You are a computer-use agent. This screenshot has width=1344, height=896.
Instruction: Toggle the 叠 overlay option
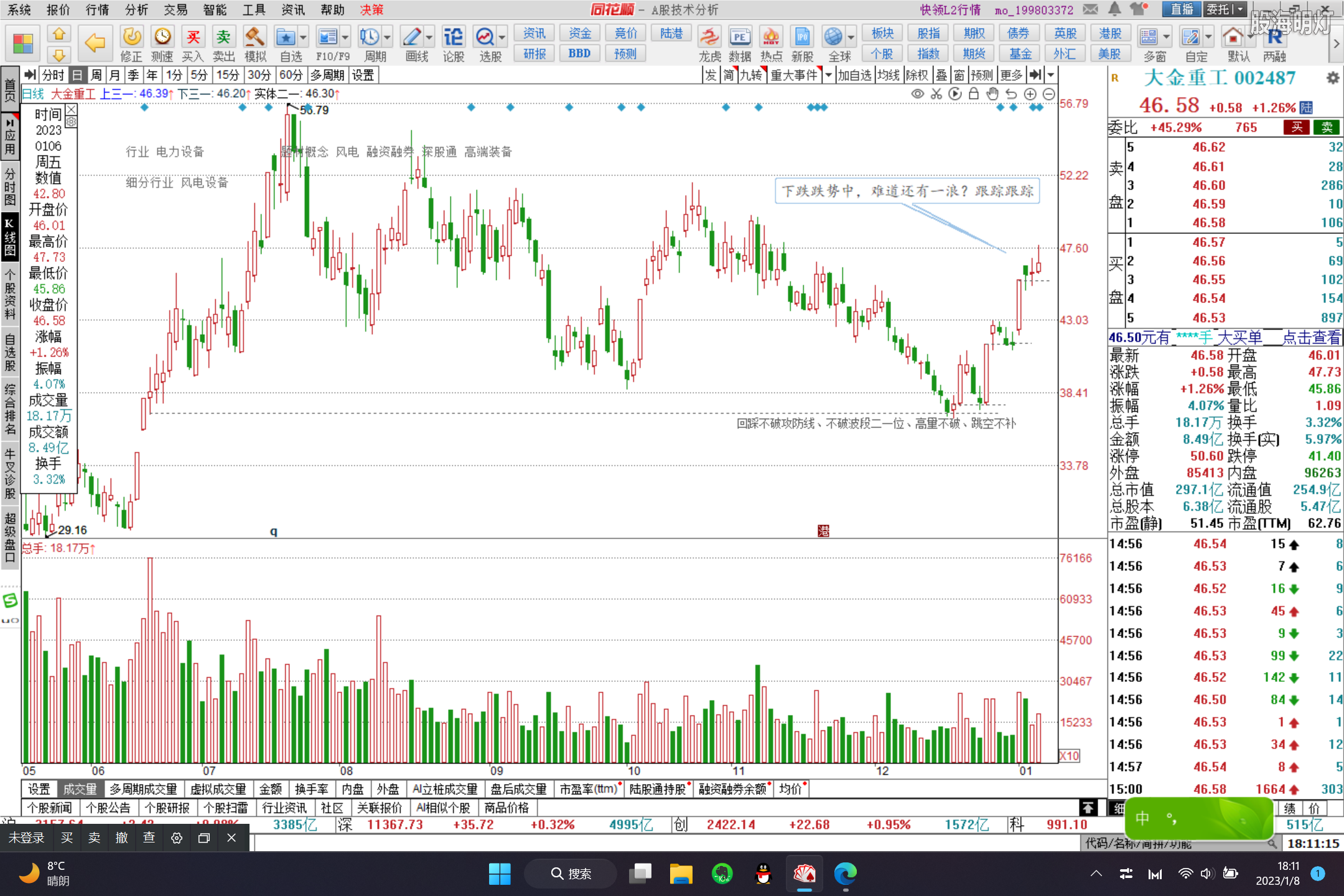pyautogui.click(x=941, y=75)
